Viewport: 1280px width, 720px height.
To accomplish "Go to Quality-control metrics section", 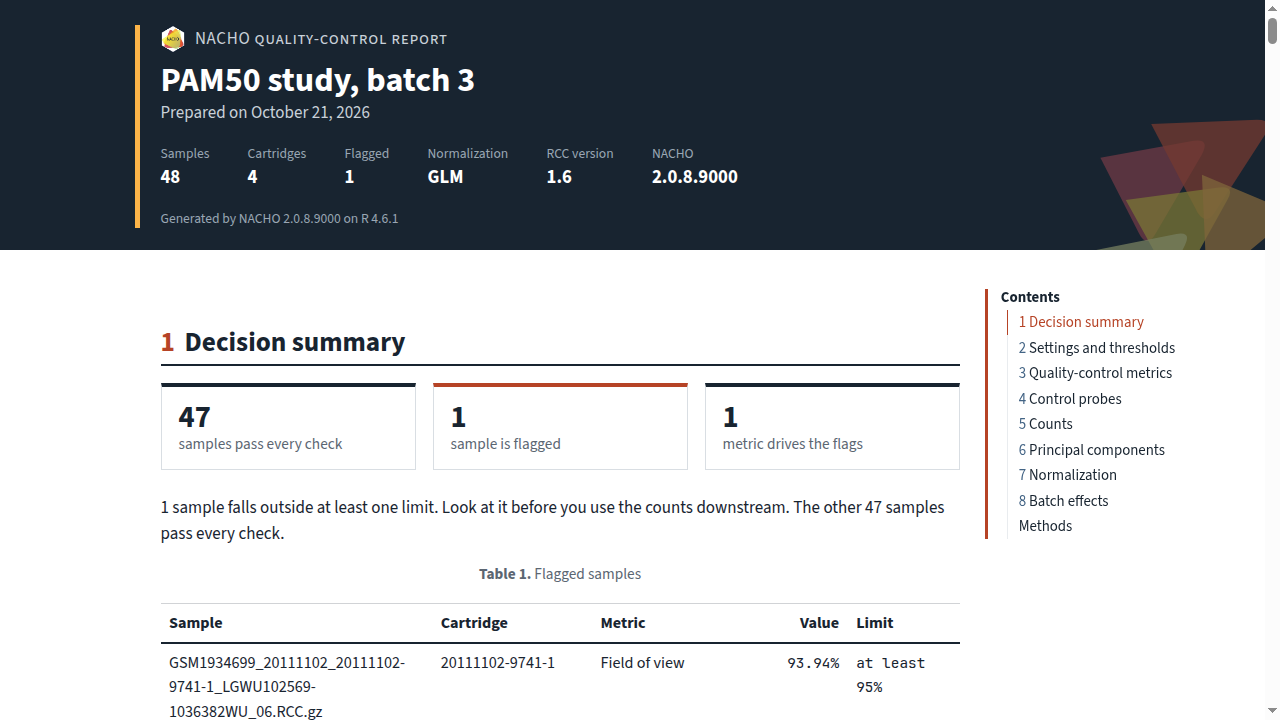I will click(1095, 373).
